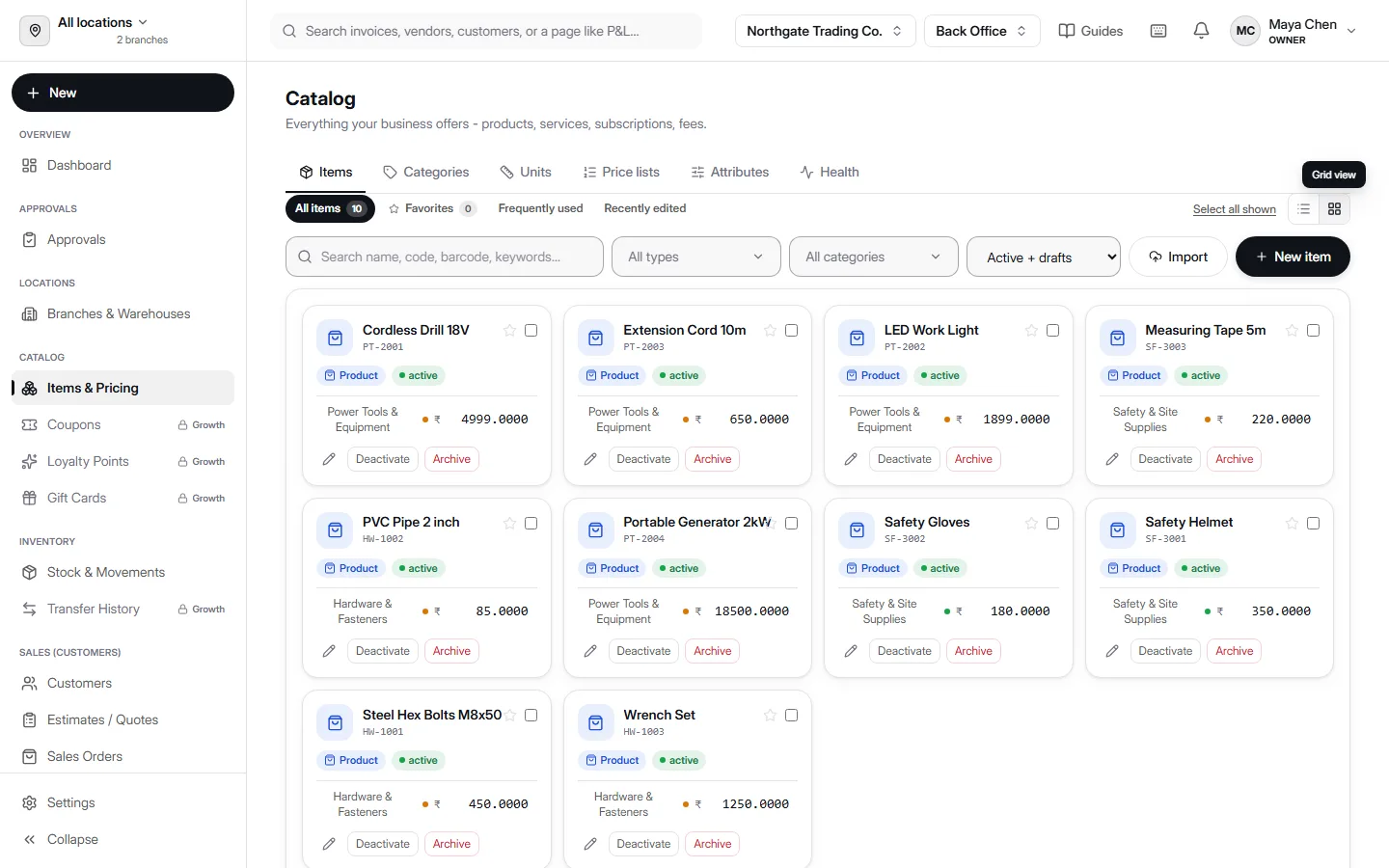
Task: Open keyboard shortcuts icon in header
Action: [1158, 31]
